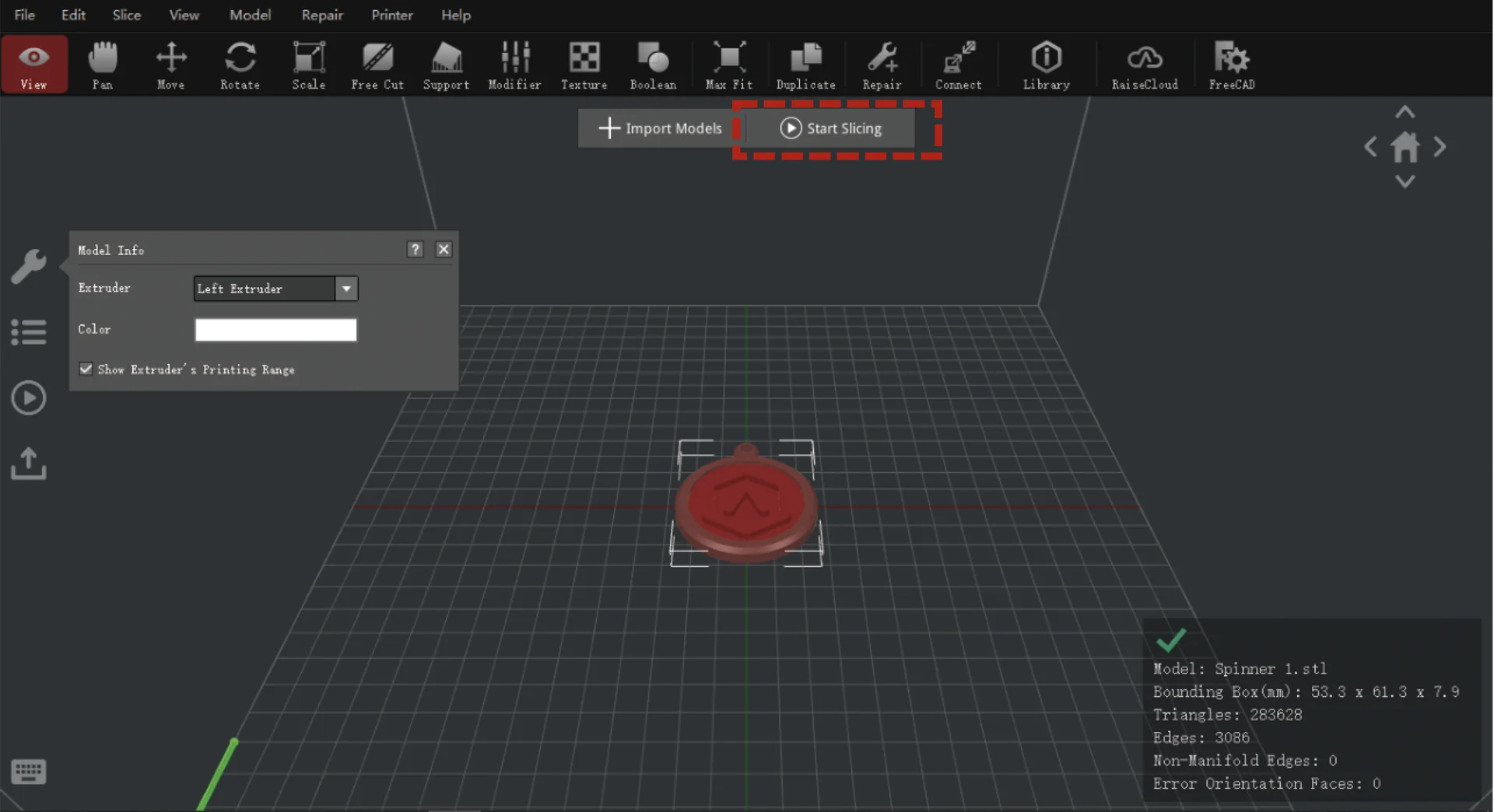Switch to Pan mode

(103, 65)
